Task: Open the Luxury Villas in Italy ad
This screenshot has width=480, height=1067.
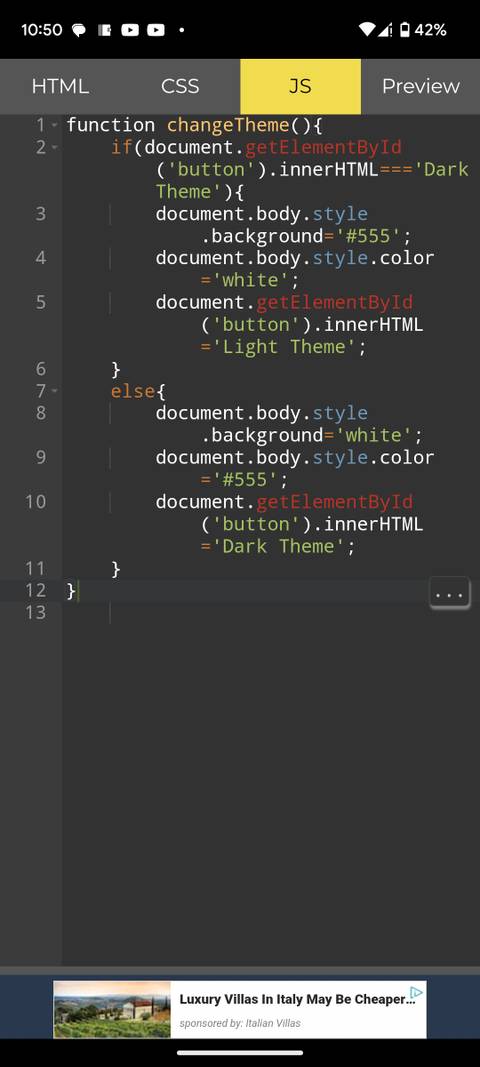Action: [x=297, y=999]
